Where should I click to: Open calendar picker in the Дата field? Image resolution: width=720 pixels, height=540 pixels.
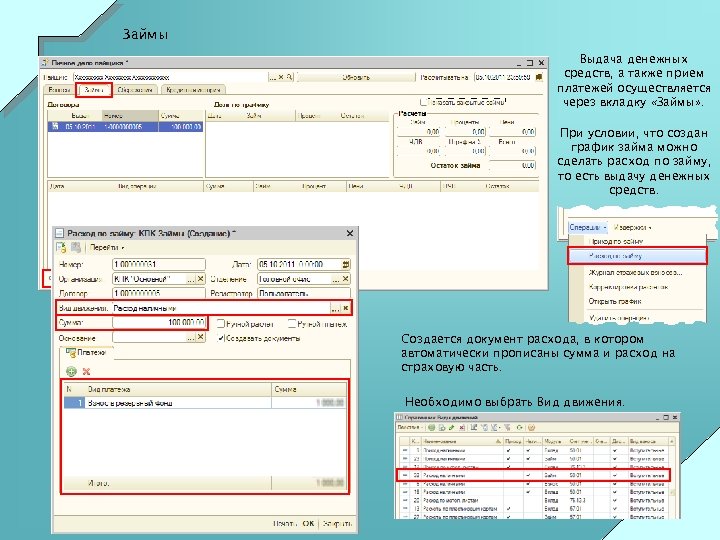(x=345, y=264)
